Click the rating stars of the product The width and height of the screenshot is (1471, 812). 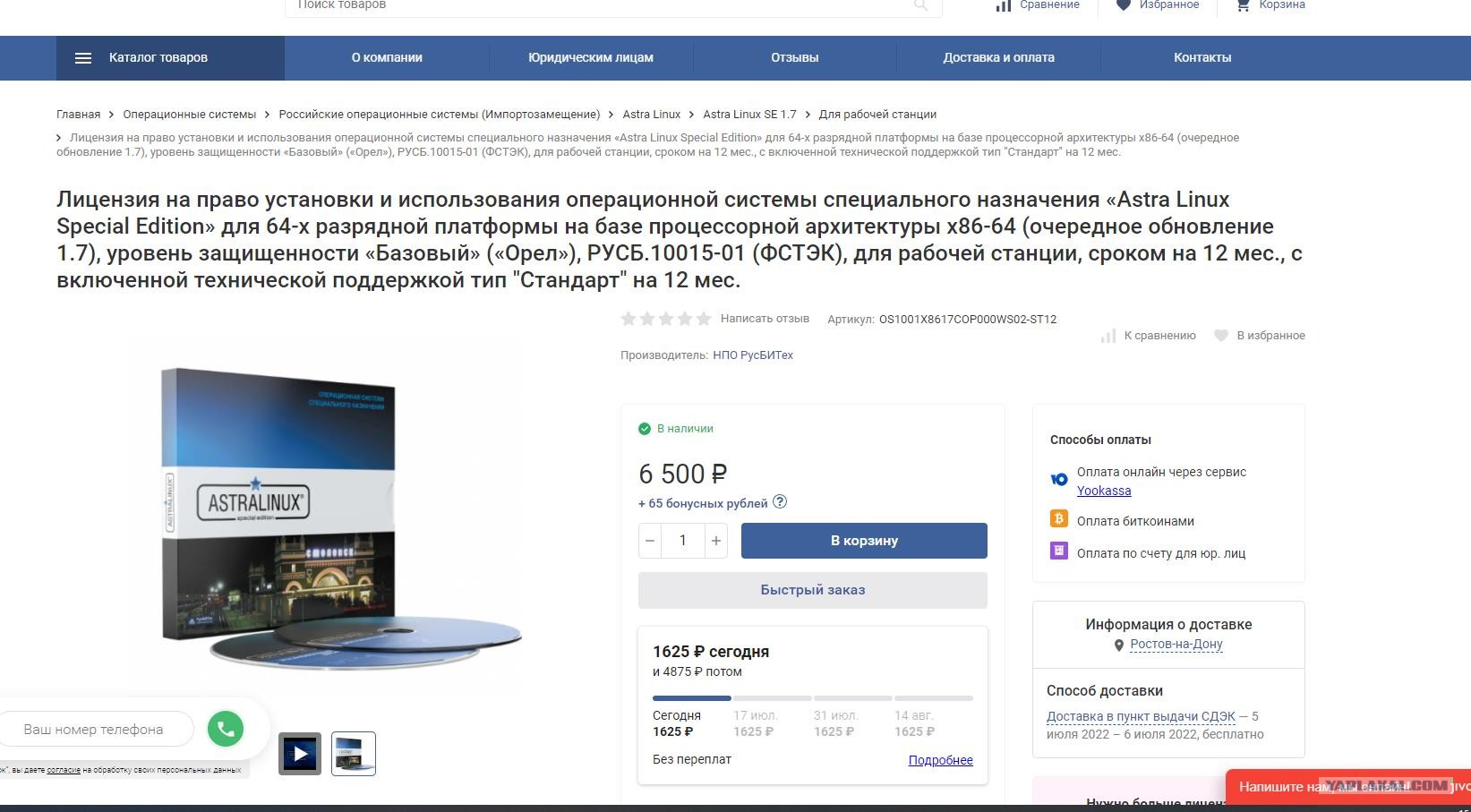[666, 319]
